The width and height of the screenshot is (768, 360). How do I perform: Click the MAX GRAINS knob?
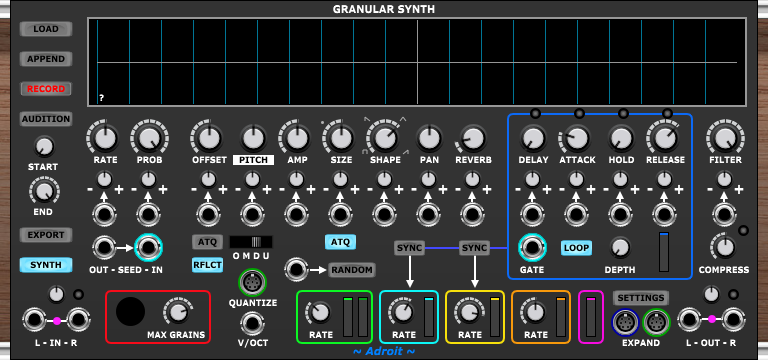point(178,312)
